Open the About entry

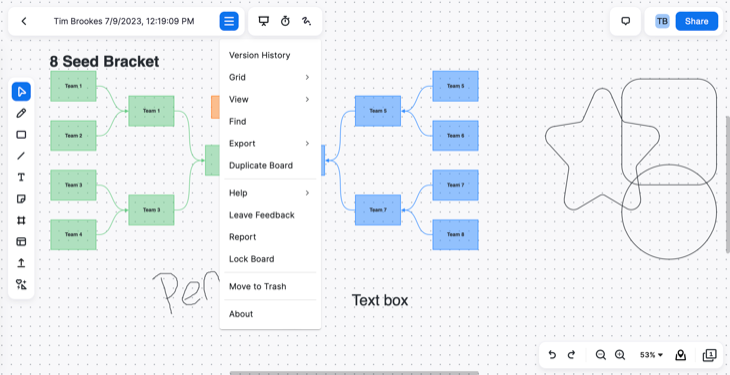tap(270, 314)
